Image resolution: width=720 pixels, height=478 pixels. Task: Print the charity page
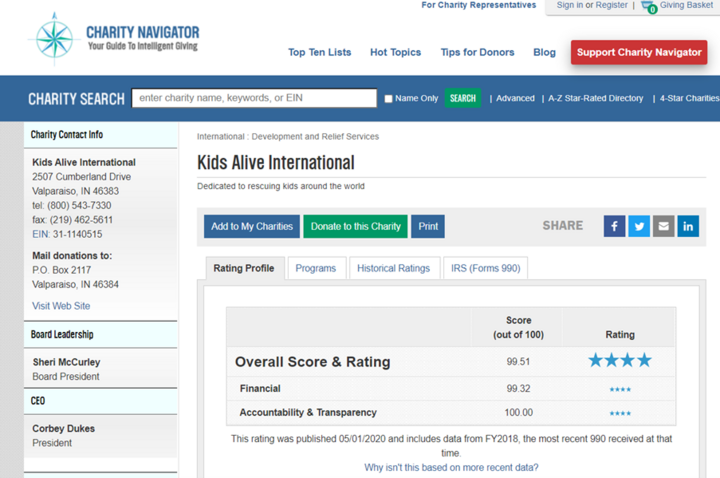pos(428,226)
